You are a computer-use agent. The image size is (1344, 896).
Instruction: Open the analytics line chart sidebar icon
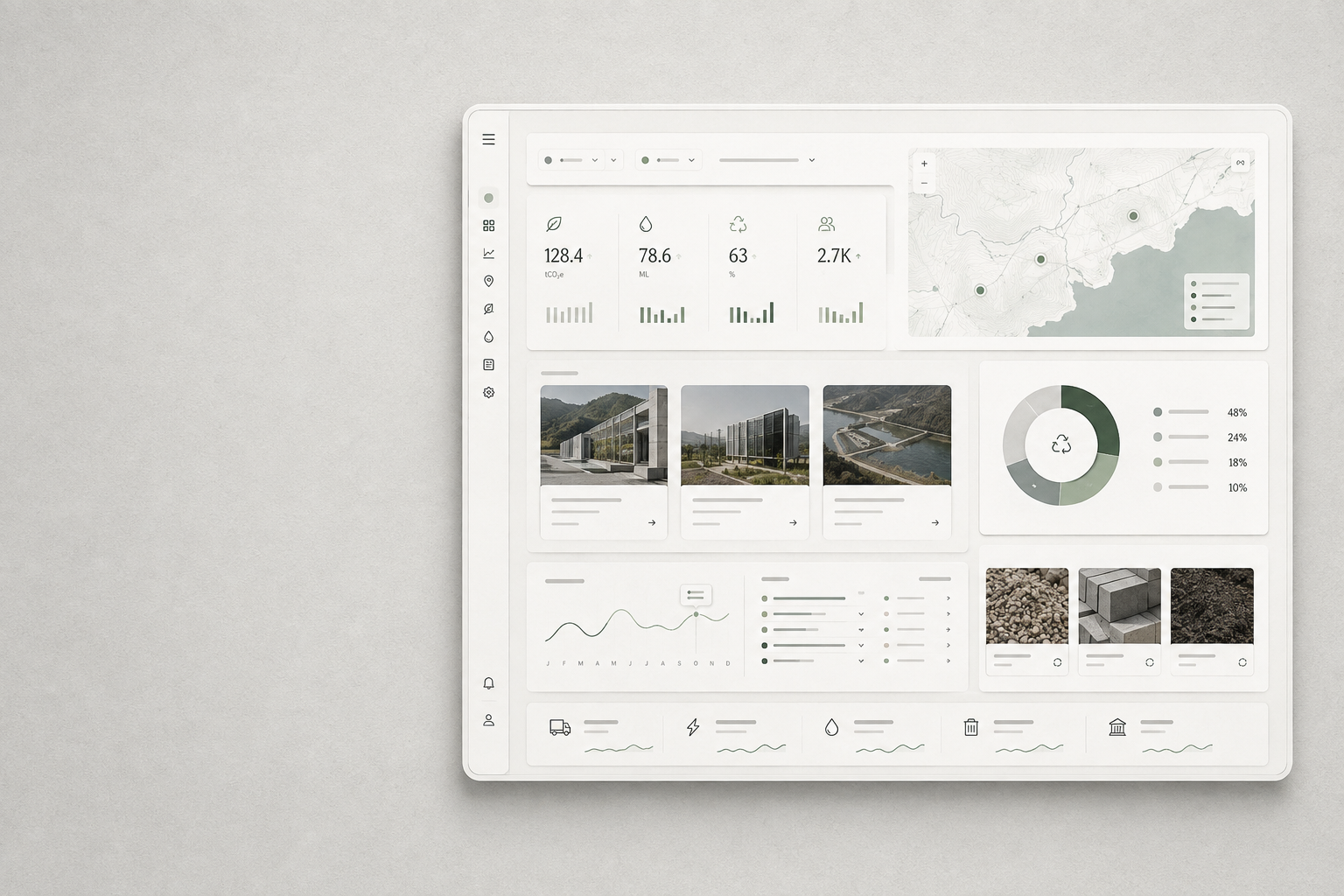pos(488,254)
